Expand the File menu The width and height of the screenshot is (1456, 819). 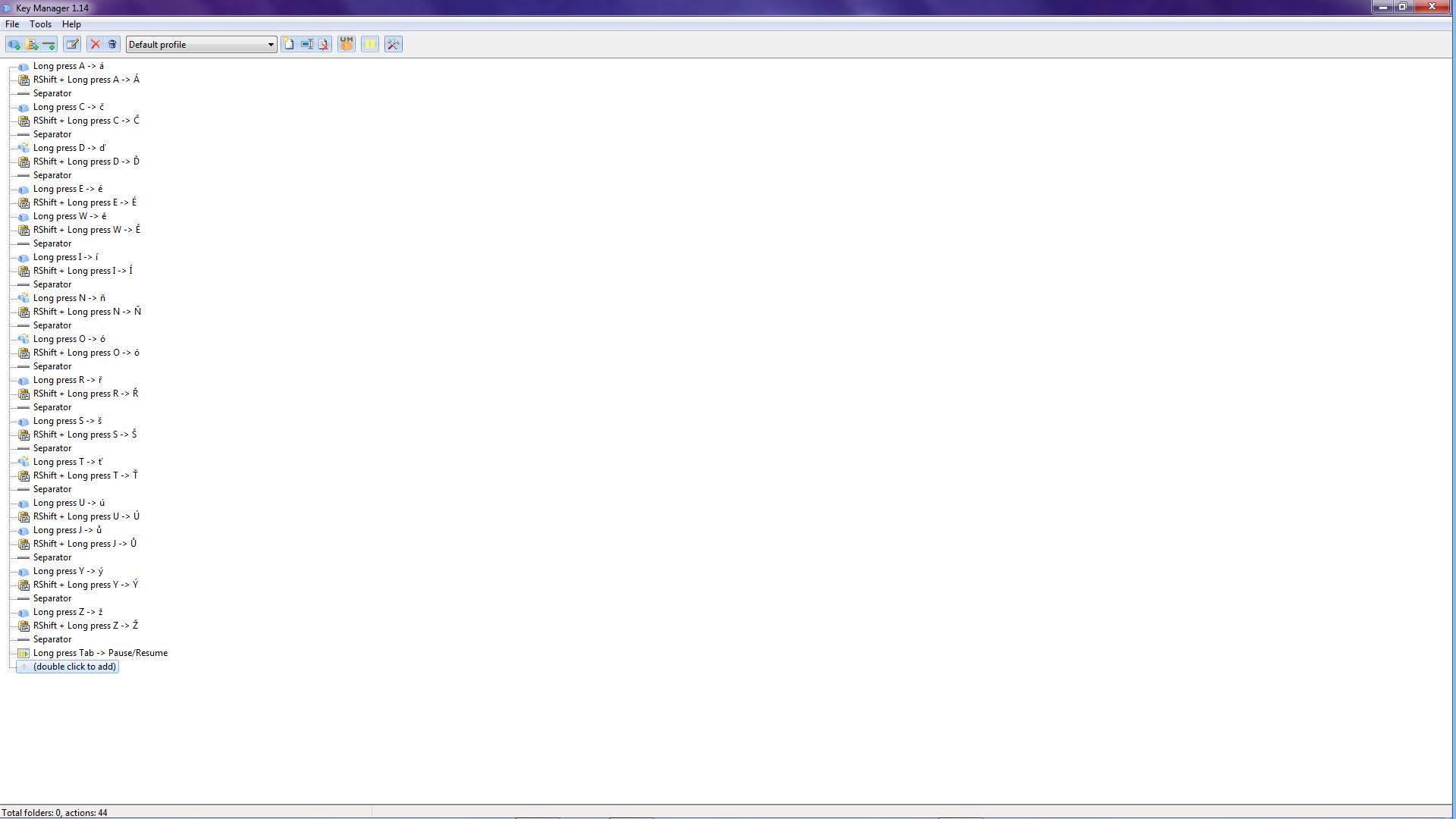11,23
